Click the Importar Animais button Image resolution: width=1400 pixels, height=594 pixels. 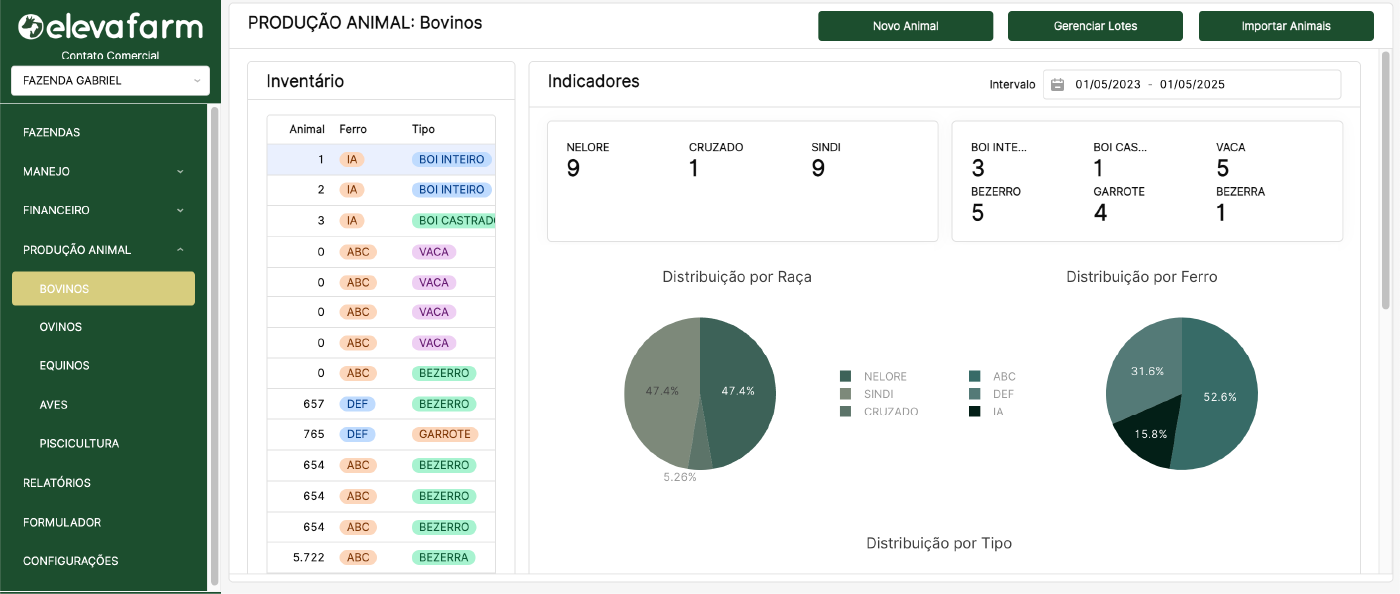click(1285, 26)
